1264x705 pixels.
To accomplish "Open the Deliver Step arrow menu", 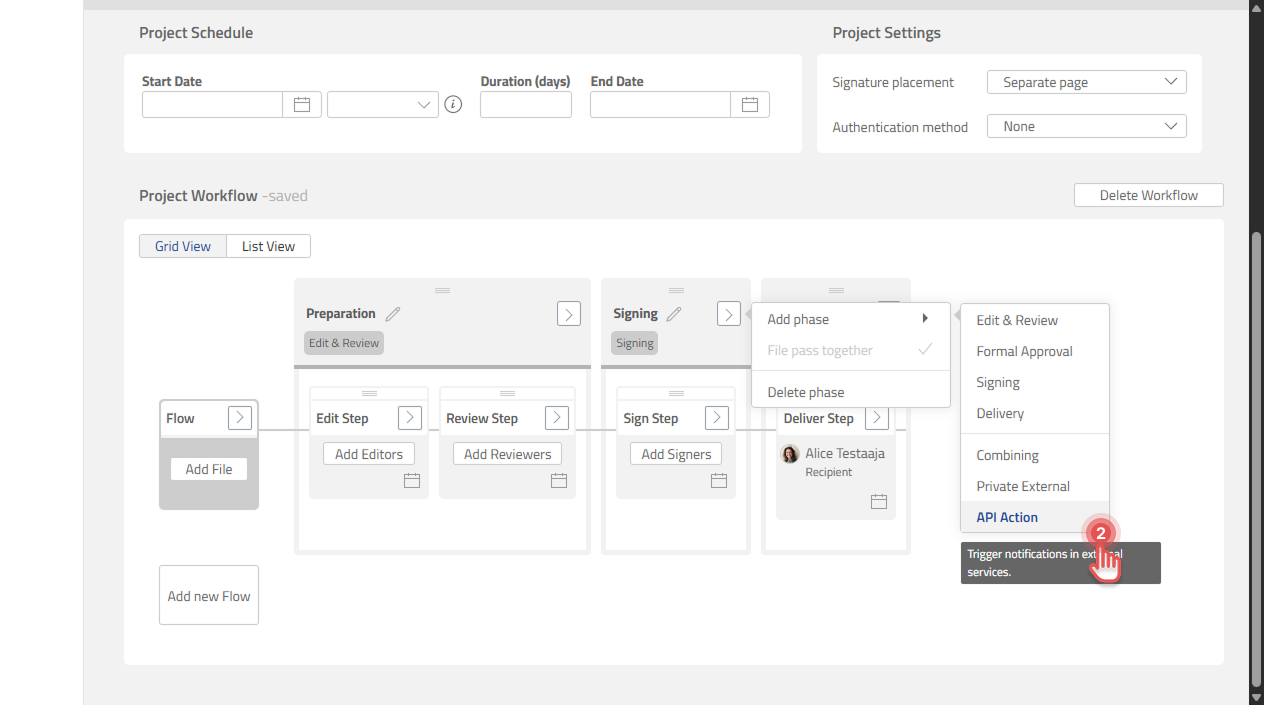I will pos(877,418).
